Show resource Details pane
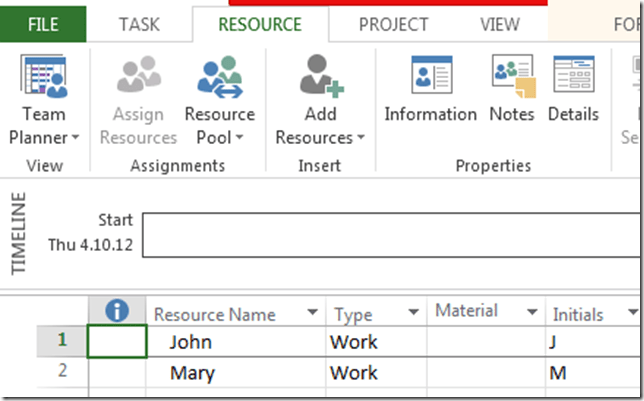This screenshot has width=644, height=401. (573, 78)
